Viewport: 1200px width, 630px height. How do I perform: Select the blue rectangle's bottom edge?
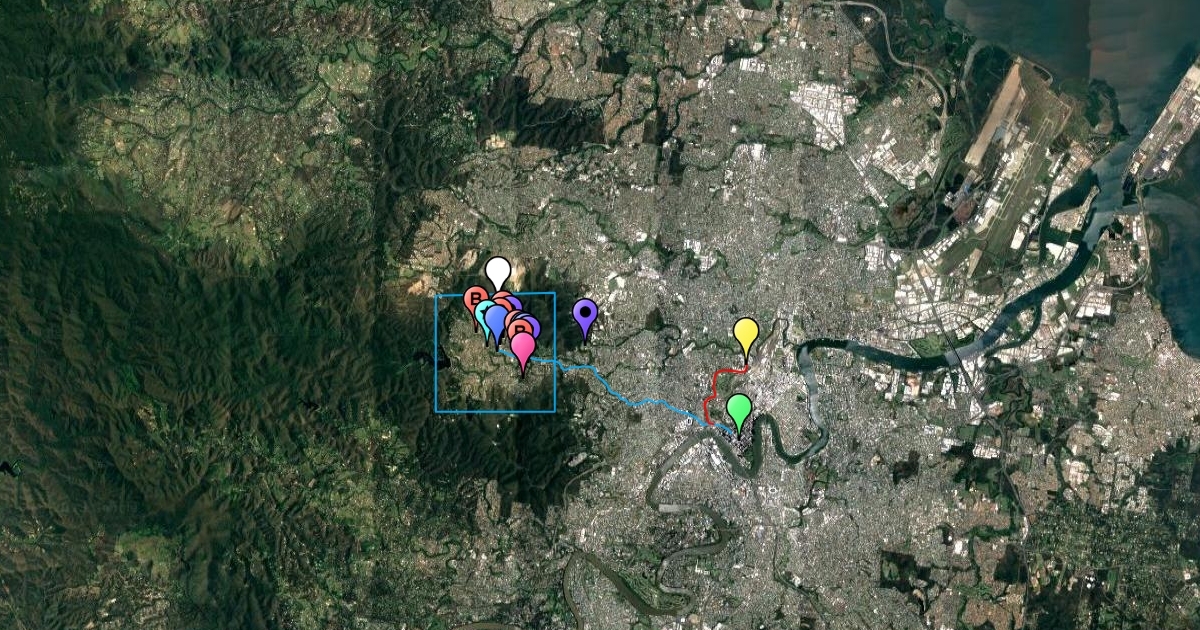pos(495,411)
